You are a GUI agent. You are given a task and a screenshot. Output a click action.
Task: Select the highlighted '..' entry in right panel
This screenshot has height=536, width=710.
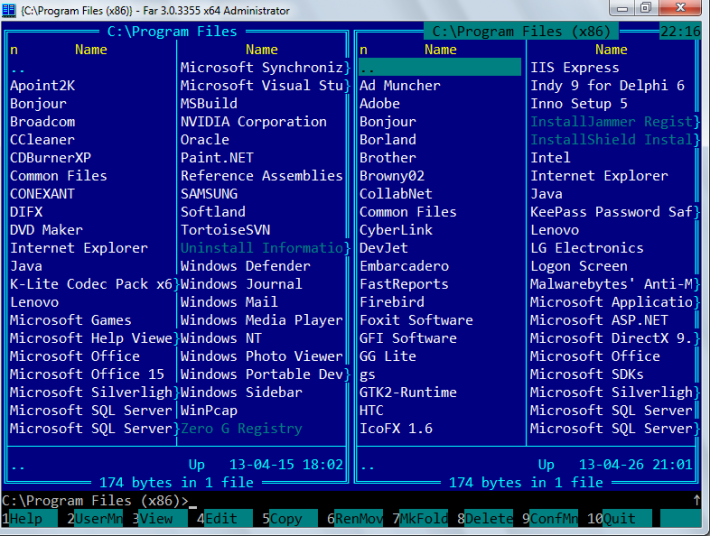pos(440,67)
